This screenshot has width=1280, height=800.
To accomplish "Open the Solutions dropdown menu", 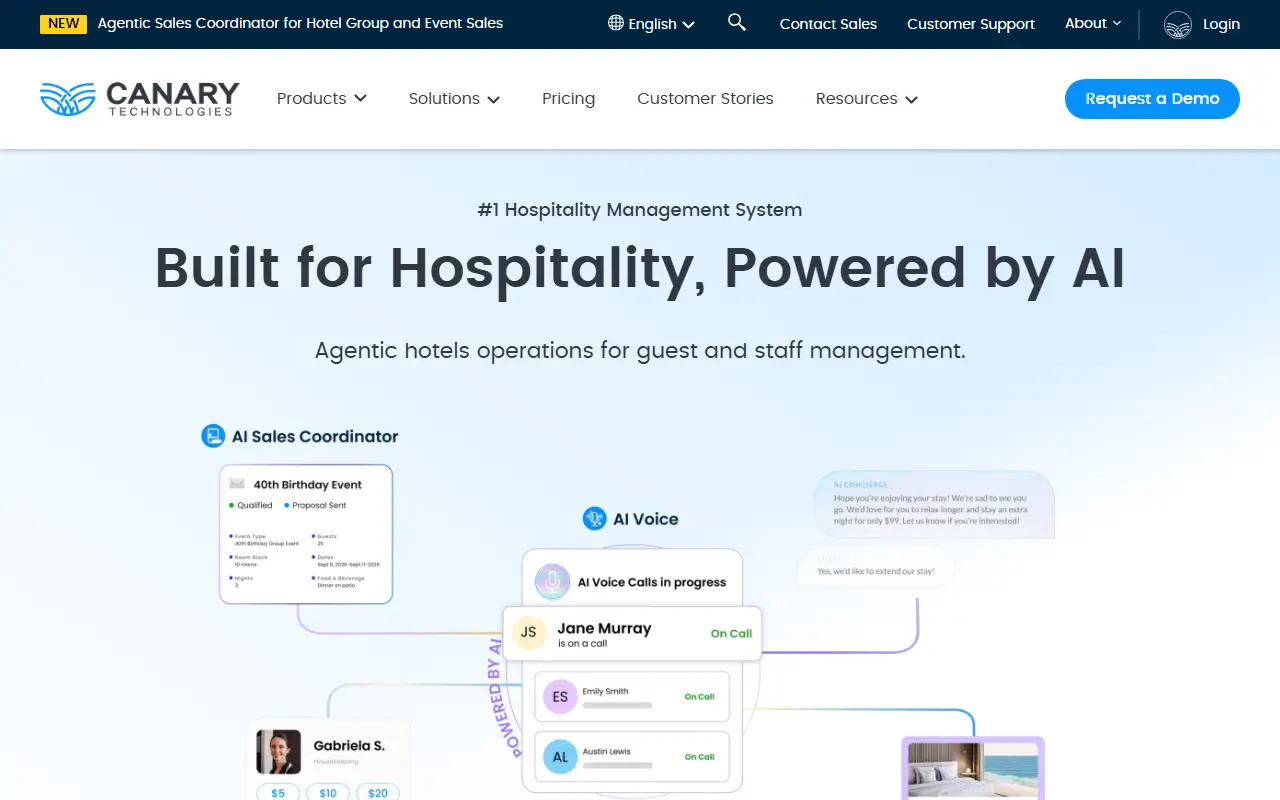I will coord(454,98).
